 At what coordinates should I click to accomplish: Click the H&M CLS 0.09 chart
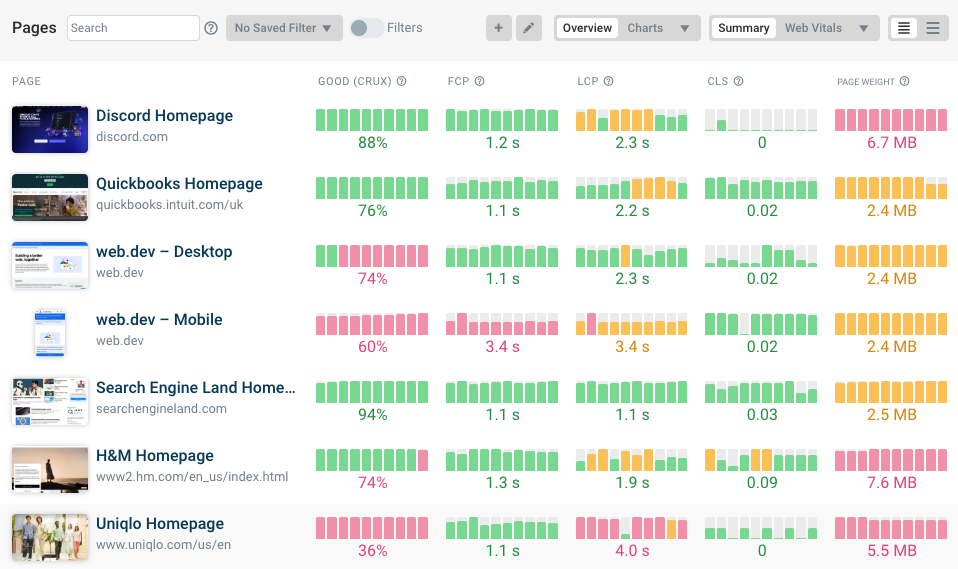[761, 460]
